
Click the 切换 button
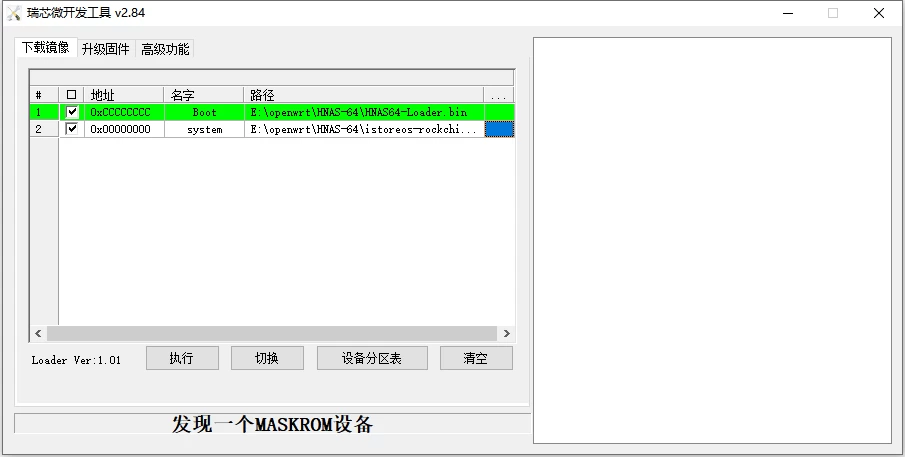(x=267, y=358)
